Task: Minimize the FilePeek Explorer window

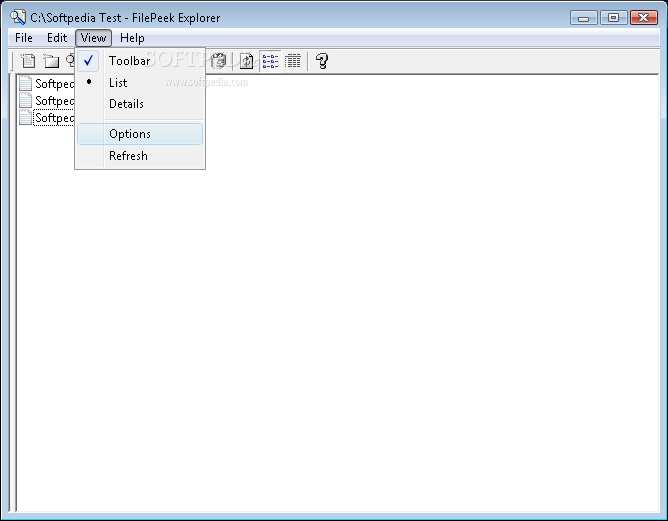Action: pos(584,17)
